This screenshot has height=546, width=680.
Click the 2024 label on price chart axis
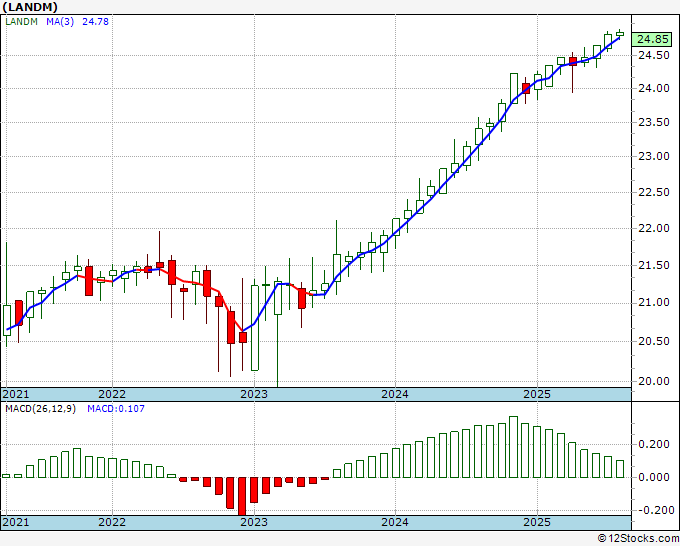click(x=395, y=394)
